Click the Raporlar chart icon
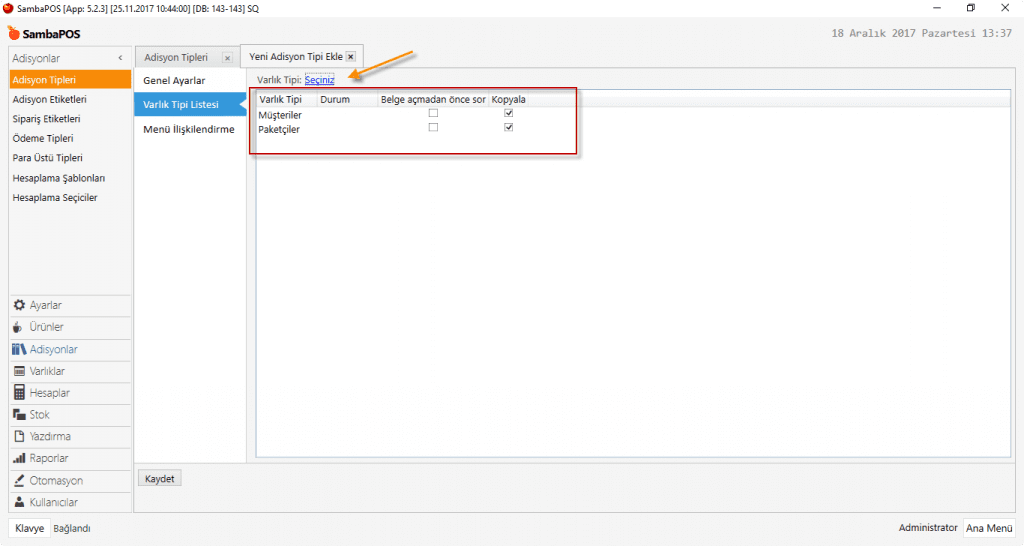Image resolution: width=1024 pixels, height=546 pixels. [x=19, y=459]
